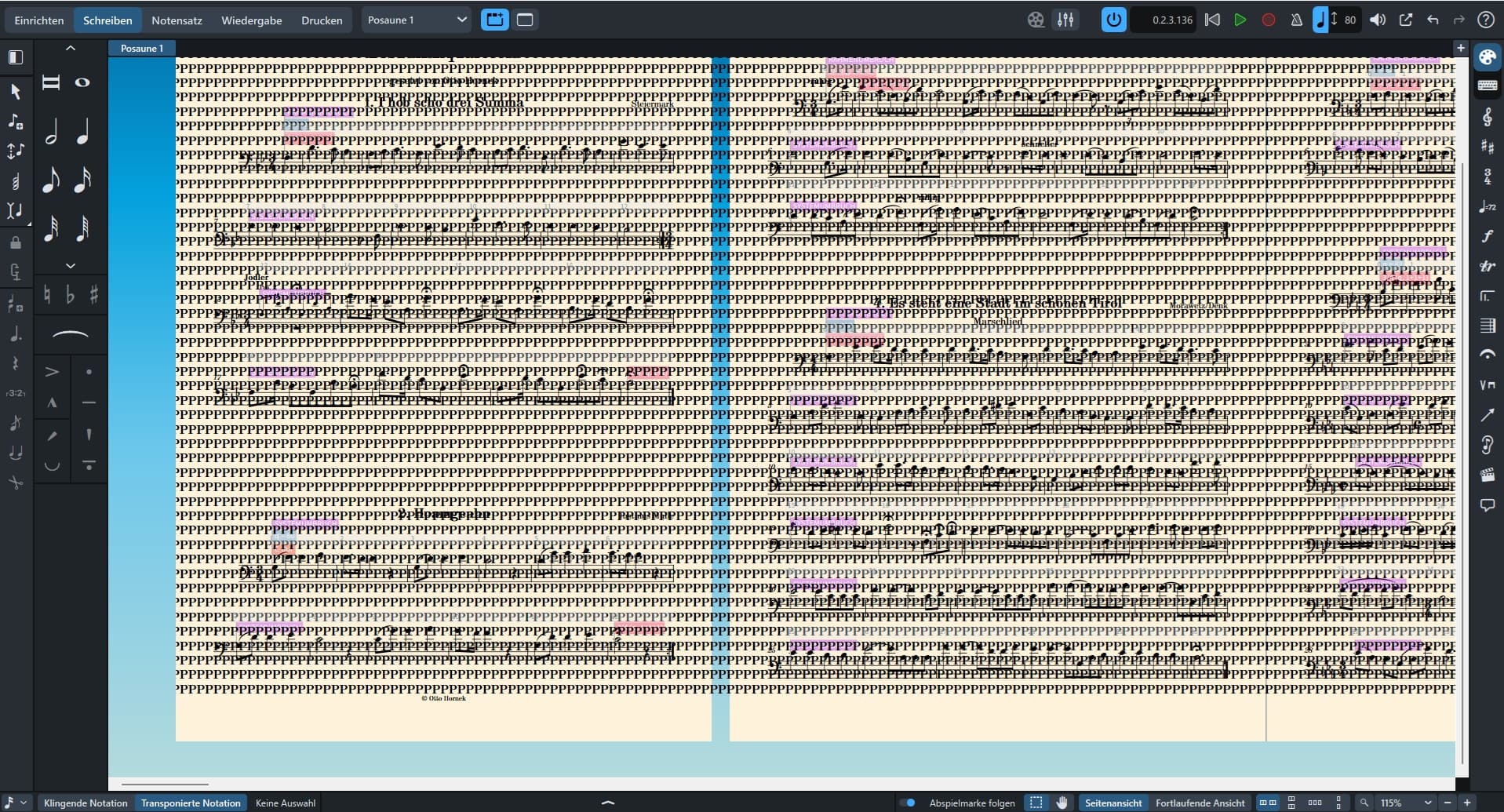Screen dimensions: 1504x812
Task: Select the whole note duration
Action: [82, 82]
